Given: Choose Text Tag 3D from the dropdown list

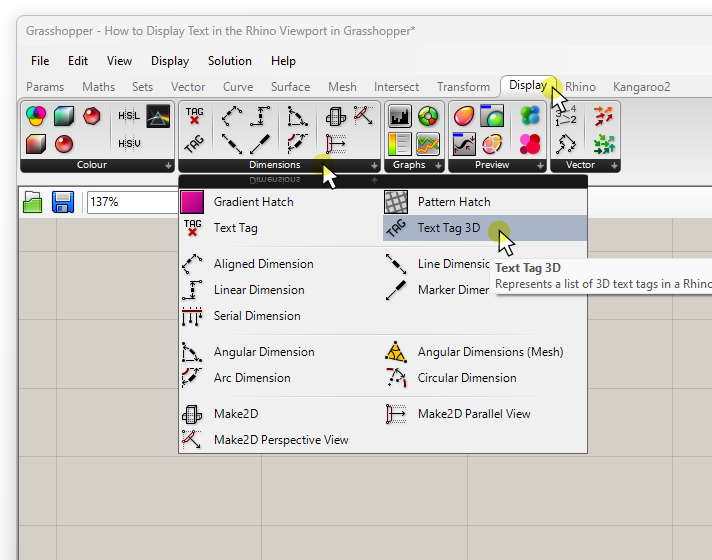Looking at the screenshot, I should [x=485, y=228].
